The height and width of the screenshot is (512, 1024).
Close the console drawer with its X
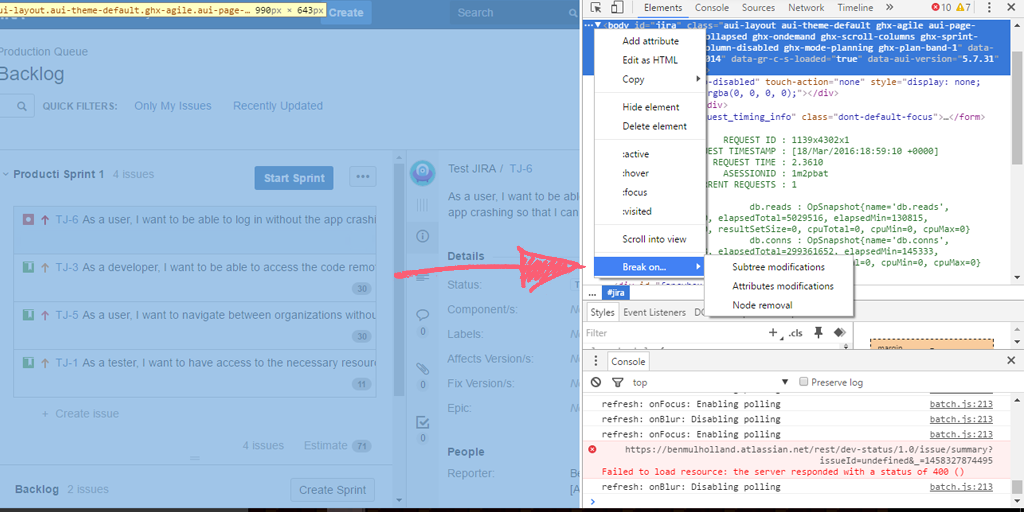click(x=1012, y=360)
